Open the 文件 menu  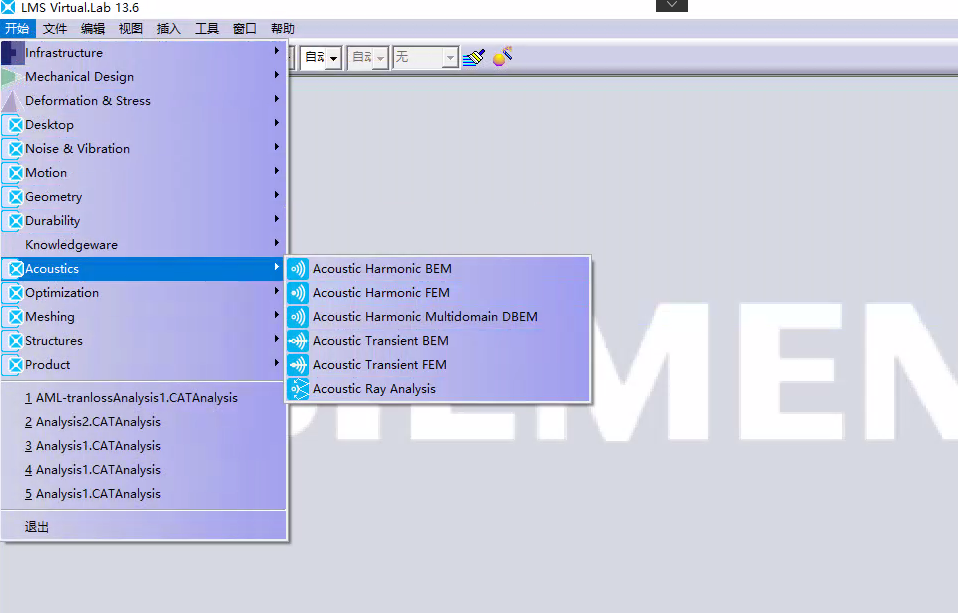point(55,29)
